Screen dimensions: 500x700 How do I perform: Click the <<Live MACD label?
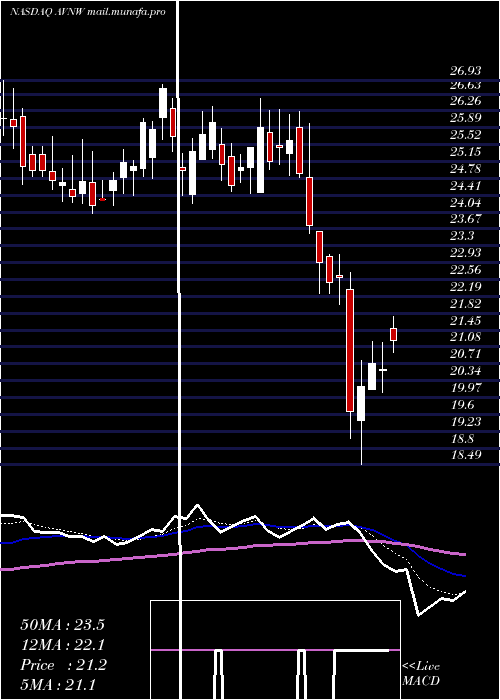(421, 674)
